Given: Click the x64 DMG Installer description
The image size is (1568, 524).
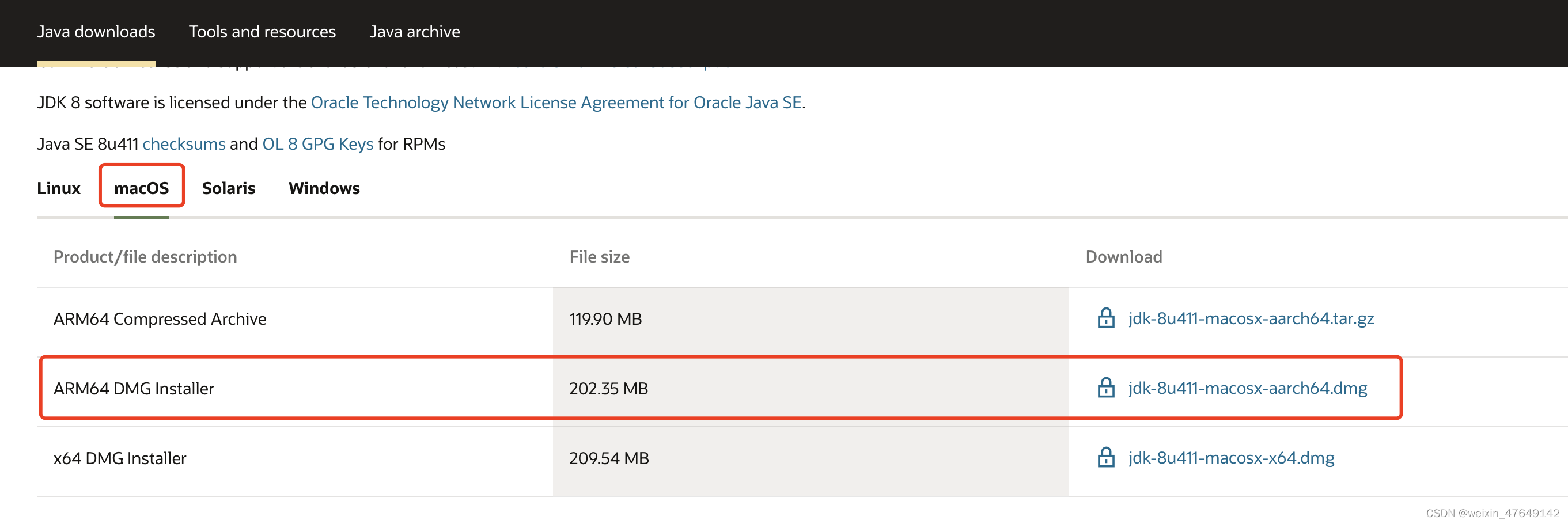Looking at the screenshot, I should coord(120,458).
